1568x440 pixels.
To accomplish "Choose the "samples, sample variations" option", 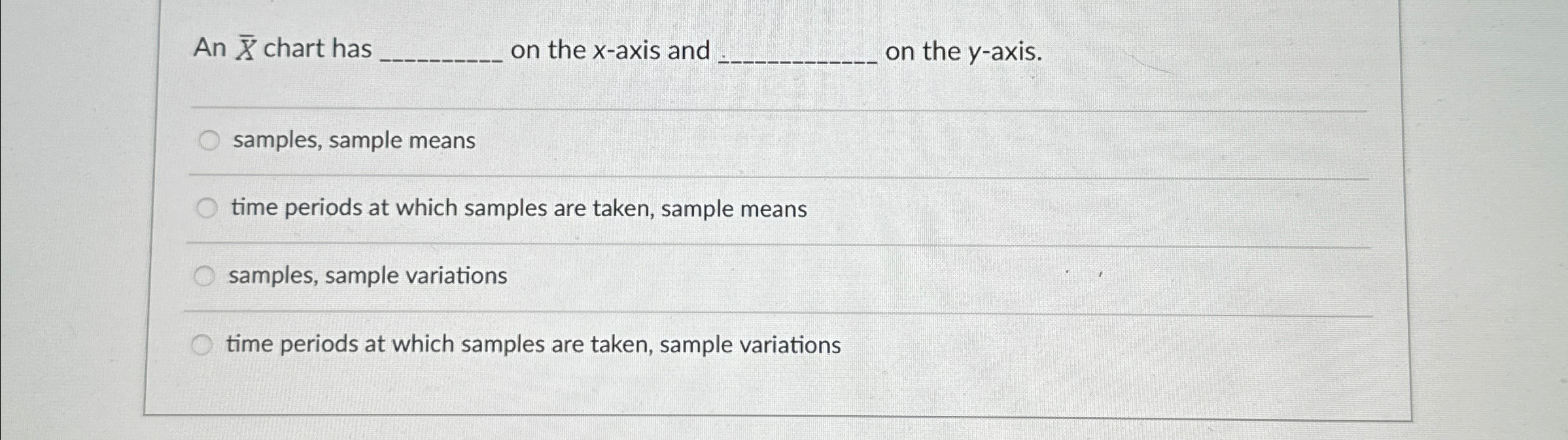I will 206,276.
